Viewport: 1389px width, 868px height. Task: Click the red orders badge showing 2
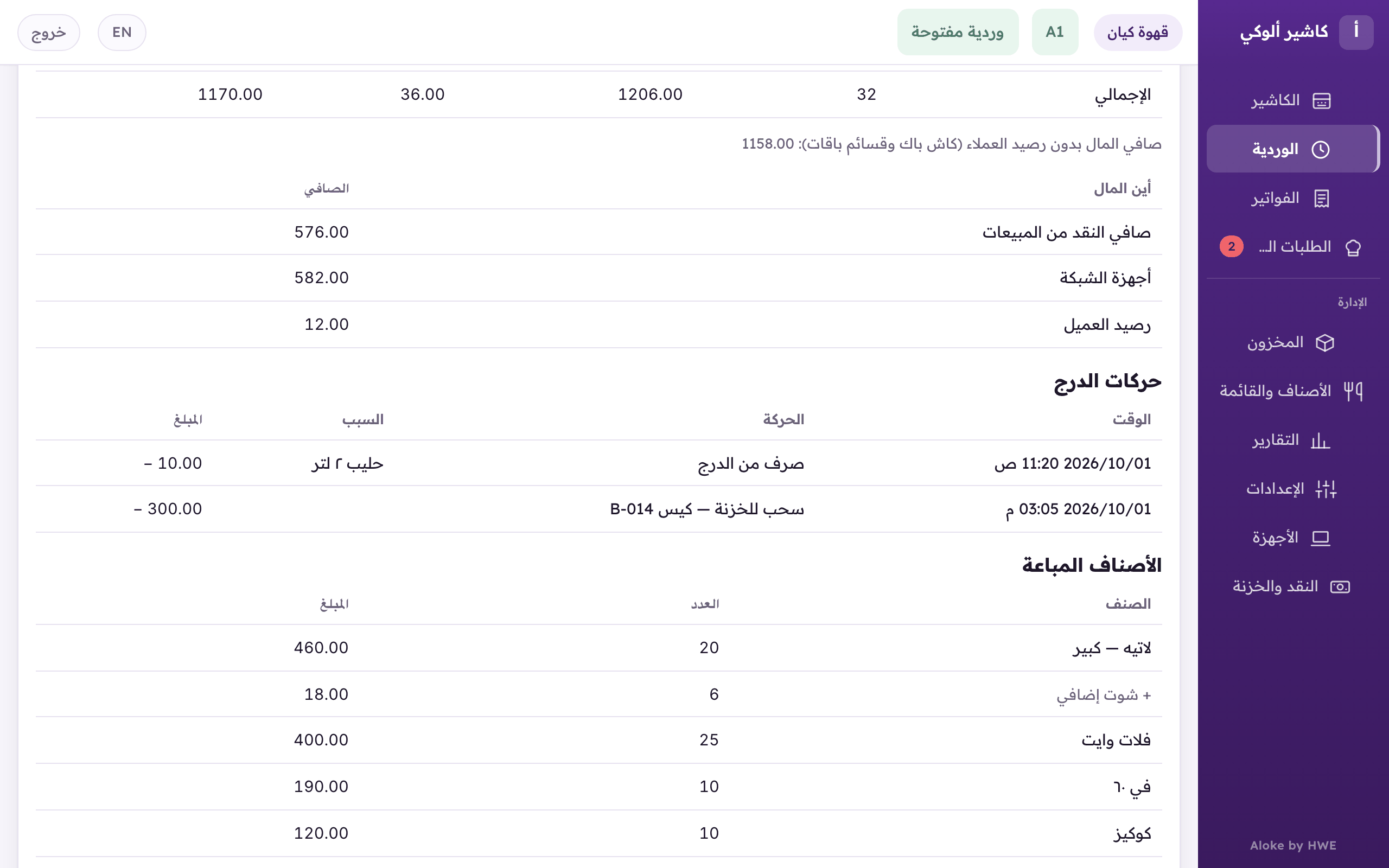click(x=1231, y=247)
